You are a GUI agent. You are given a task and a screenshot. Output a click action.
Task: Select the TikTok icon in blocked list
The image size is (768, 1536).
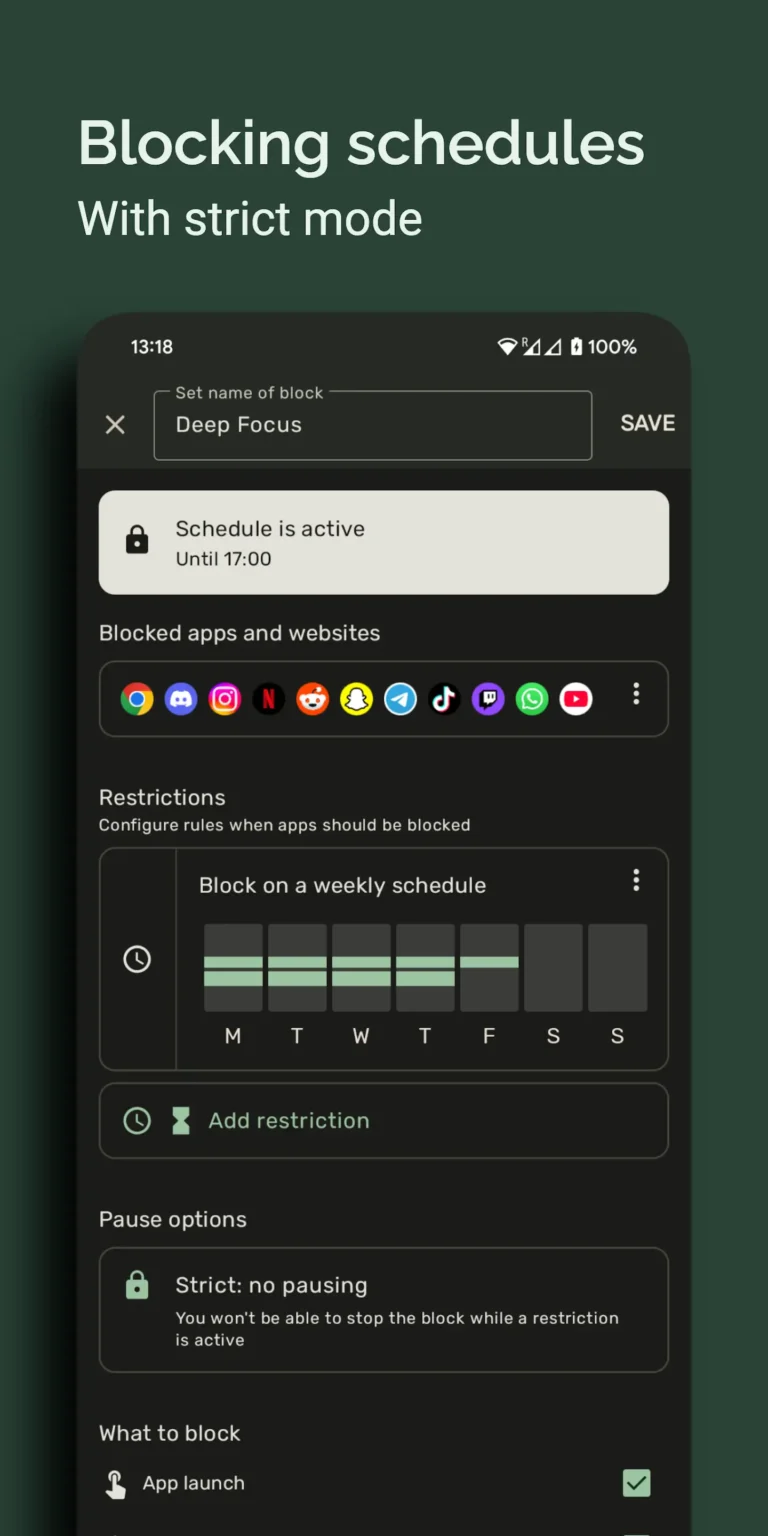444,699
